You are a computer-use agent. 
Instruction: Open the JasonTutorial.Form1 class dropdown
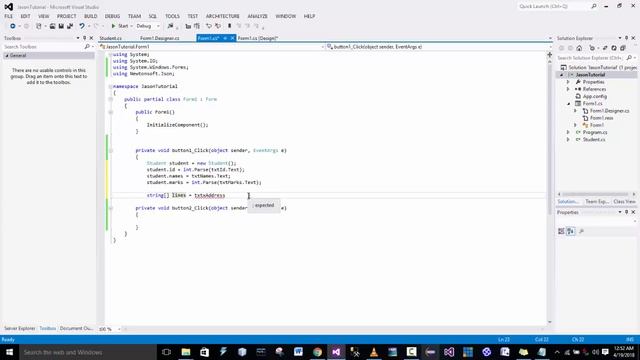coord(212,47)
